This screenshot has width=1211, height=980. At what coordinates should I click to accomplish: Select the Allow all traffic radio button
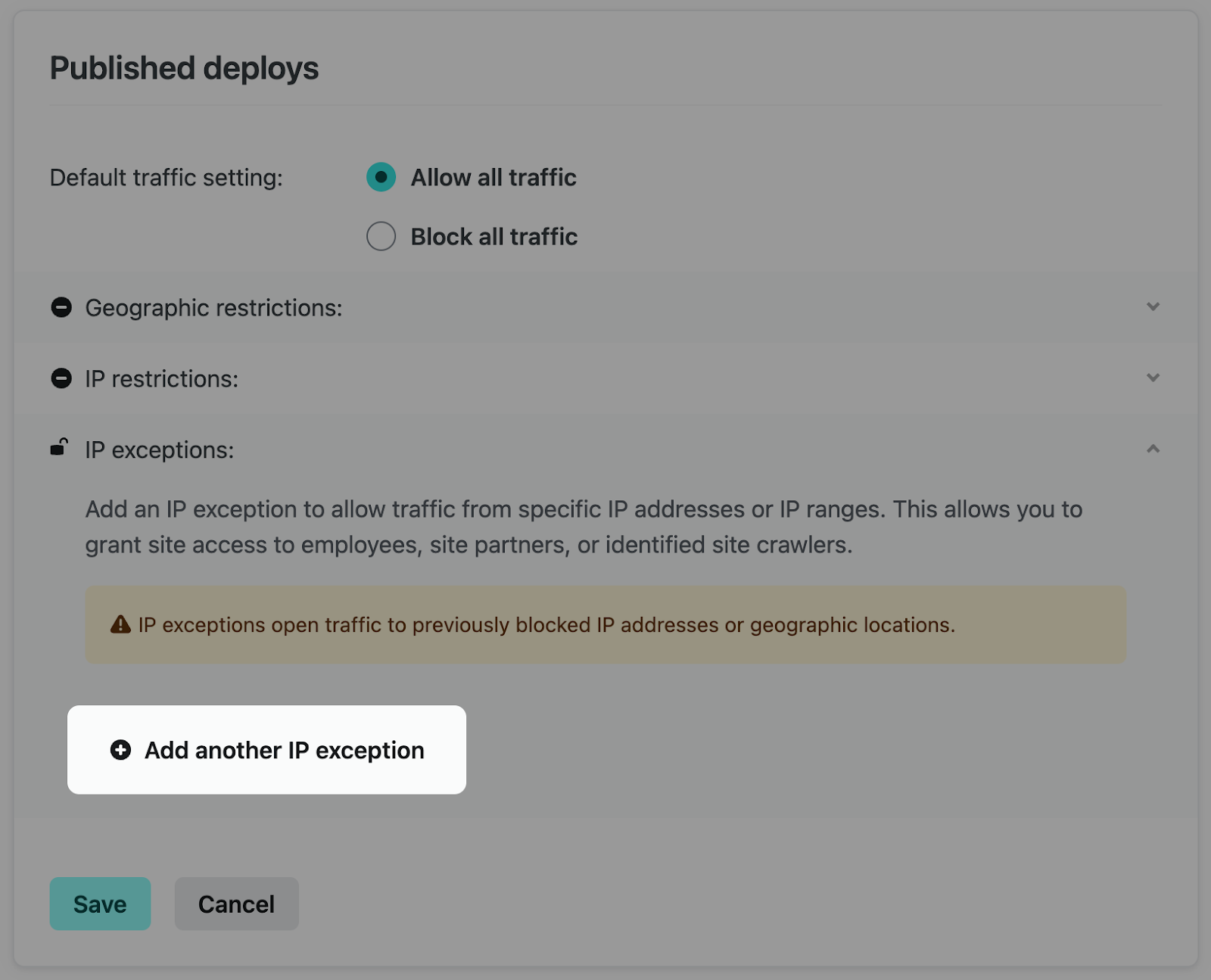tap(381, 177)
